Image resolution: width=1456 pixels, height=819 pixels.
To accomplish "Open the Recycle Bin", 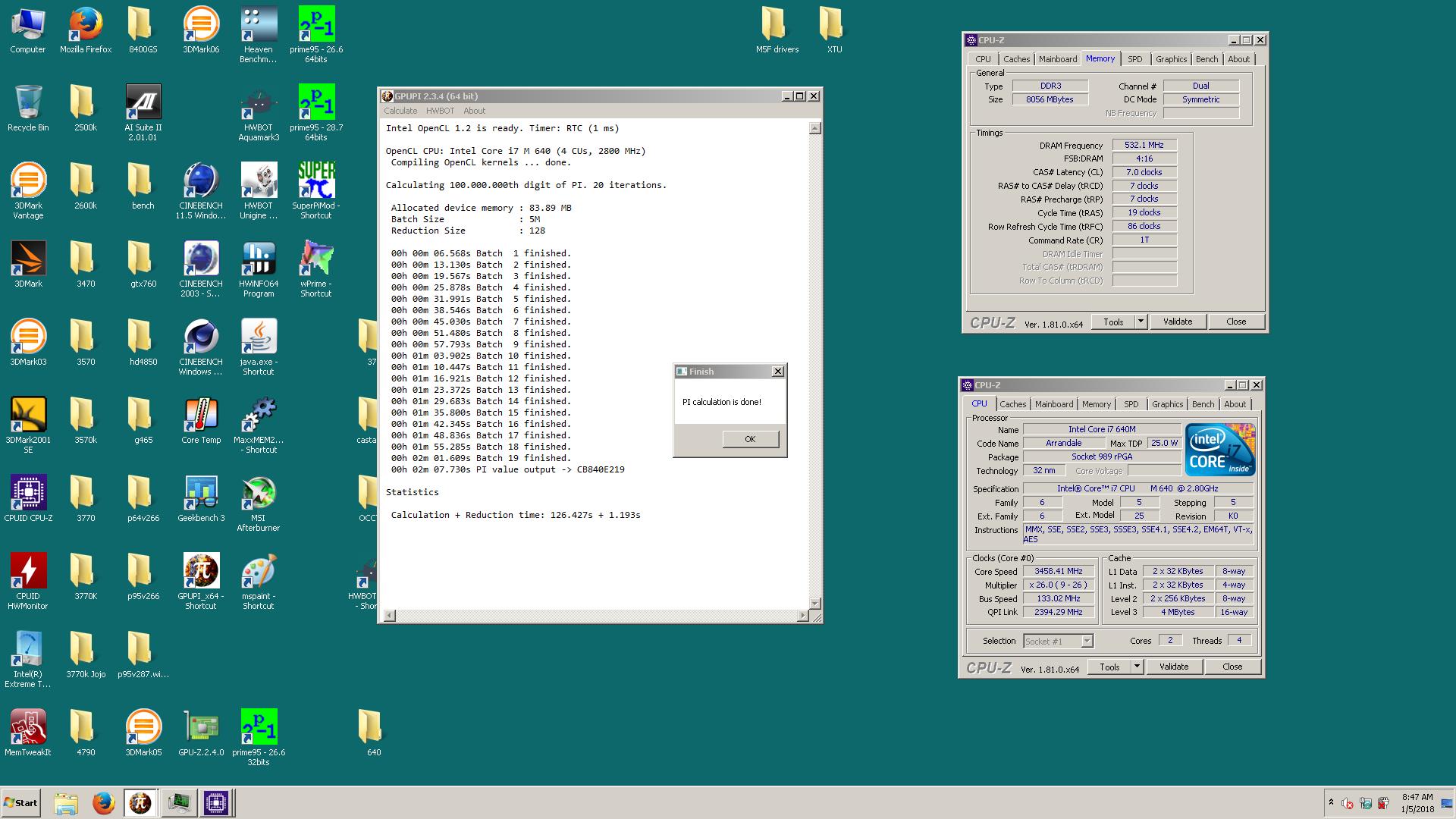I will (28, 108).
